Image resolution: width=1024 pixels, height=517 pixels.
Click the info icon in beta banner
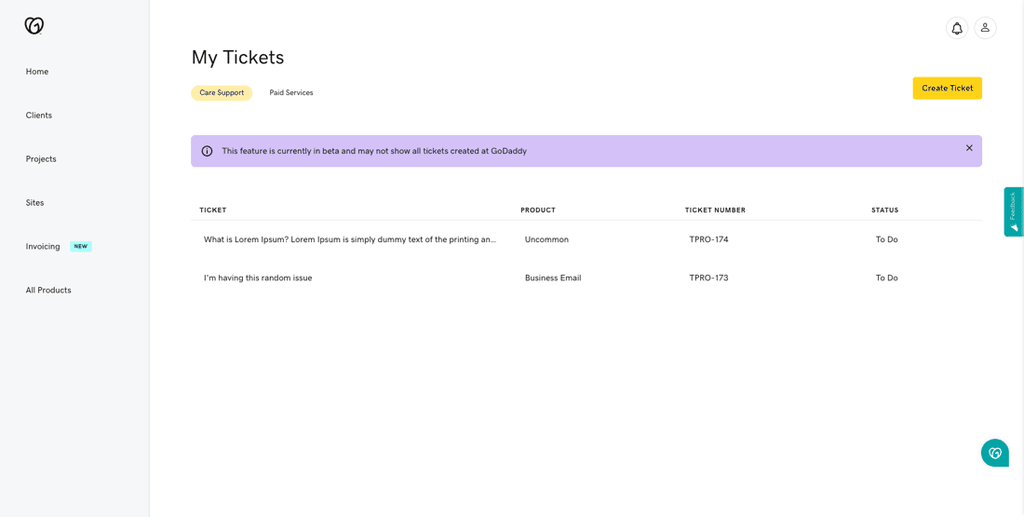coord(207,151)
